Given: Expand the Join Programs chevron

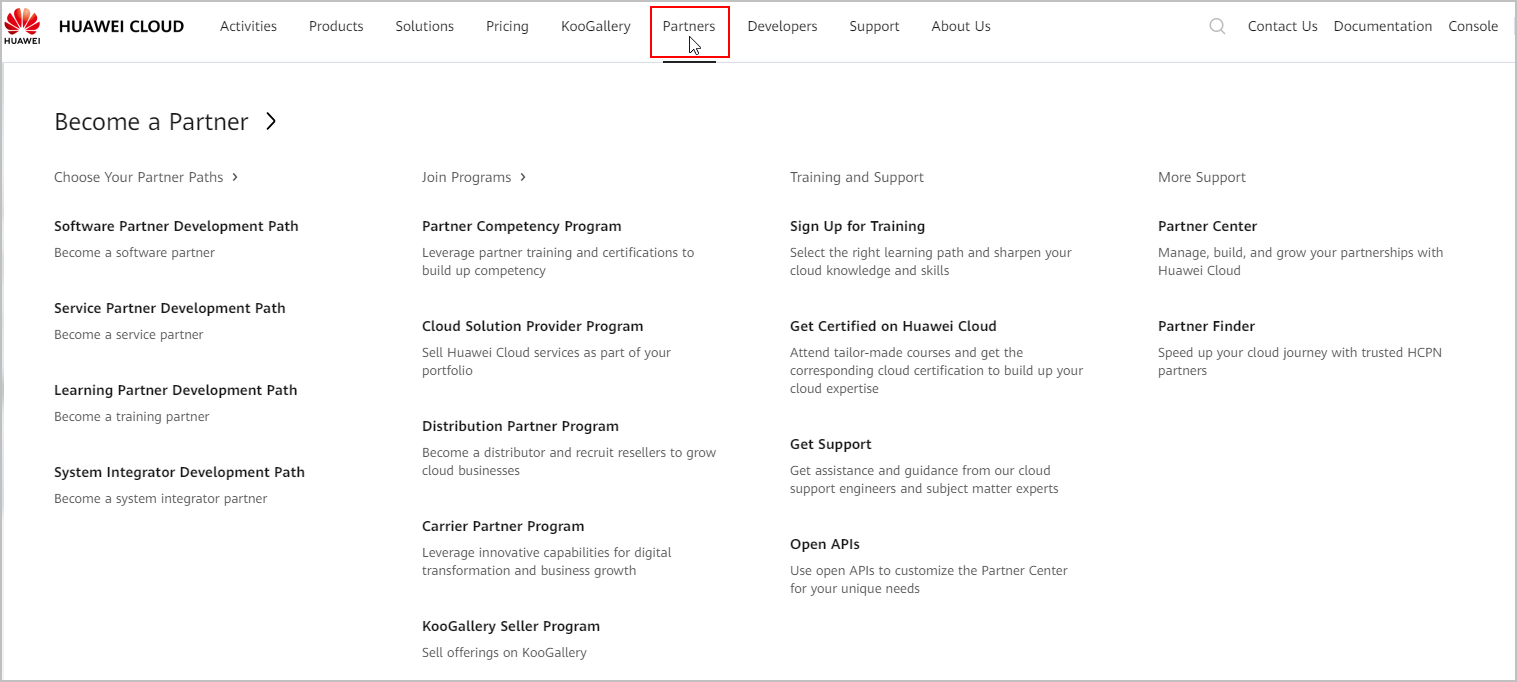Looking at the screenshot, I should 523,177.
